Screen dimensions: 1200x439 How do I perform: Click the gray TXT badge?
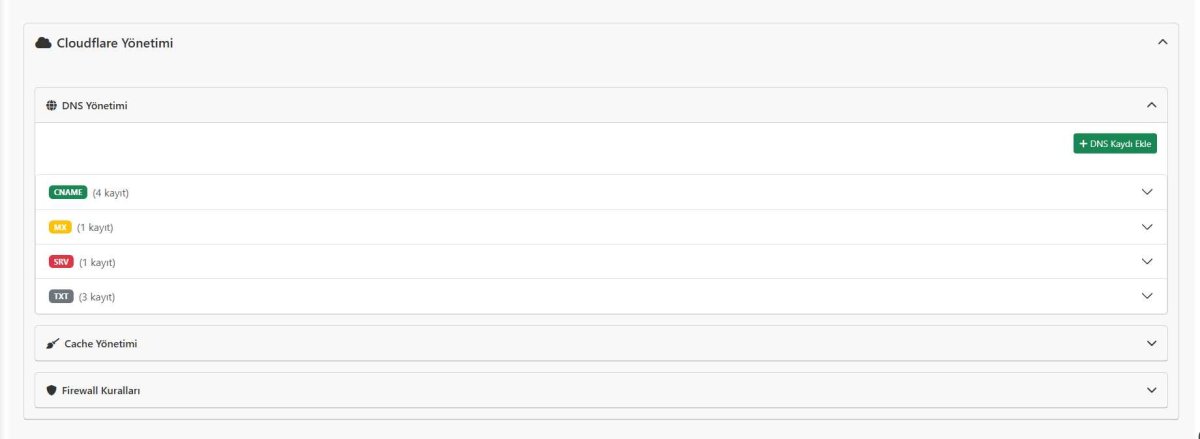pos(61,296)
